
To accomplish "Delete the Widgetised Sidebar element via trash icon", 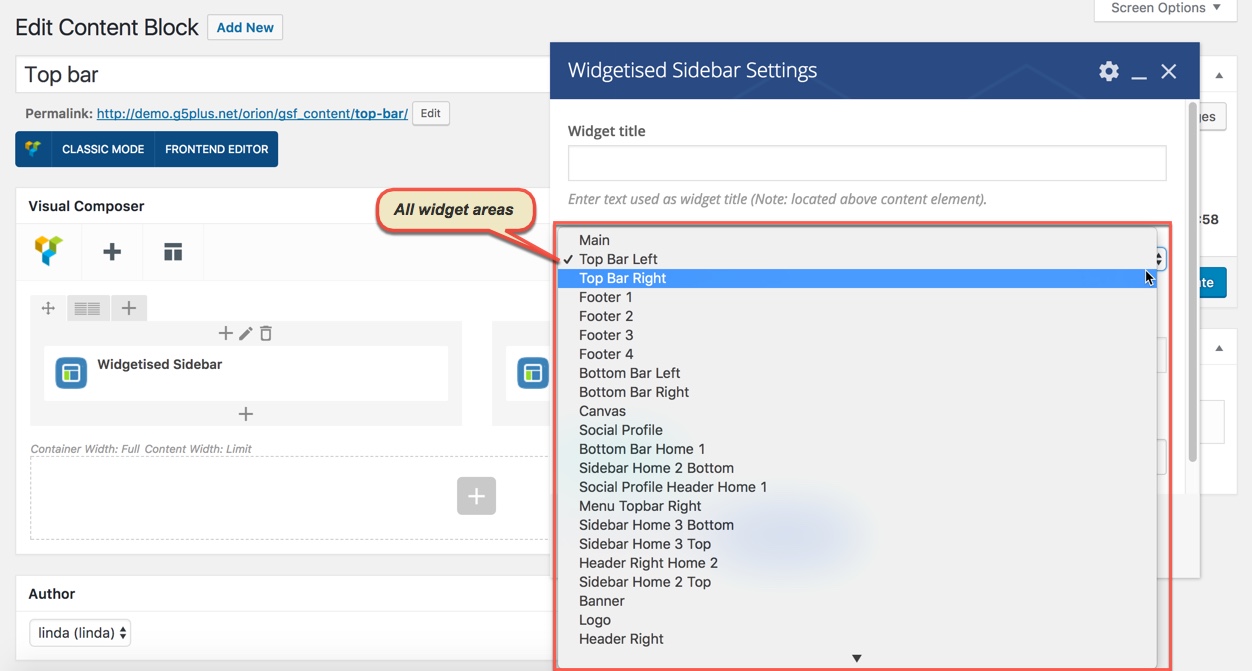I will [265, 333].
